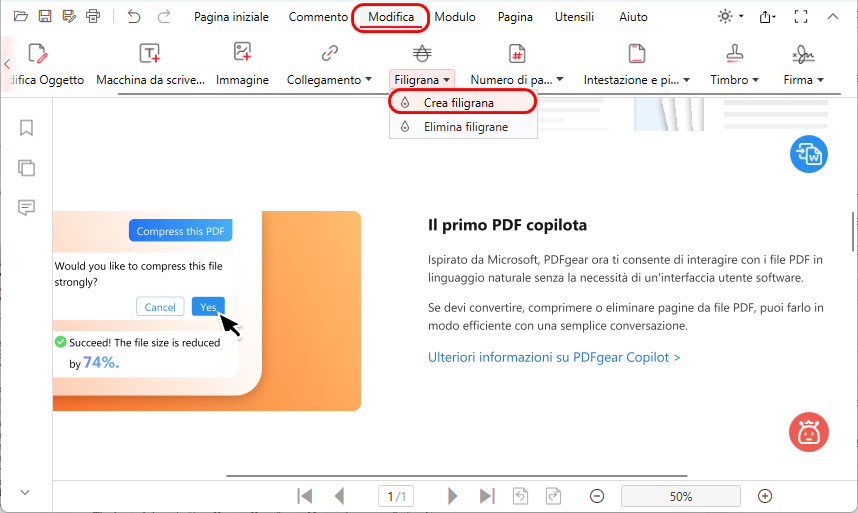Open the Aiuto tab
This screenshot has height=513, width=858.
(633, 17)
